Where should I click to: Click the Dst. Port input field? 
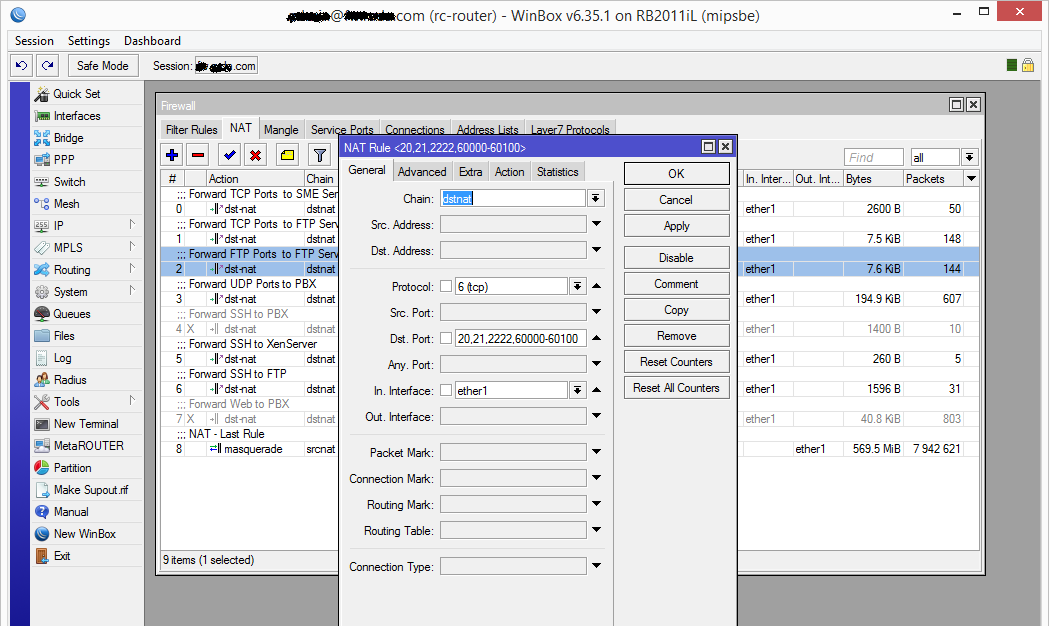point(520,338)
